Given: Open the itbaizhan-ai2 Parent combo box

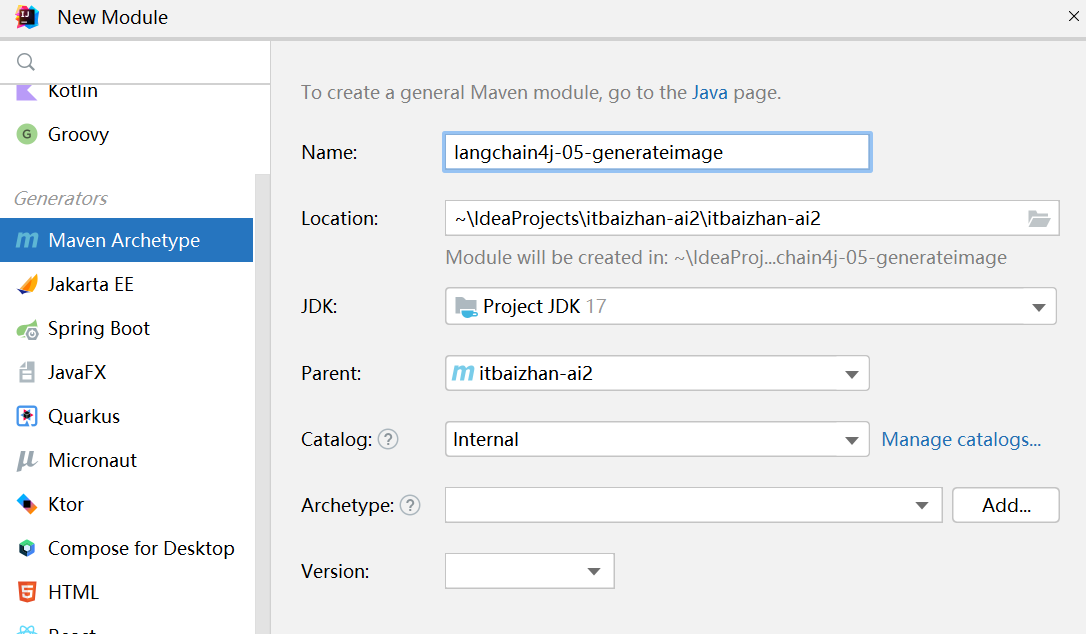Looking at the screenshot, I should (x=657, y=373).
